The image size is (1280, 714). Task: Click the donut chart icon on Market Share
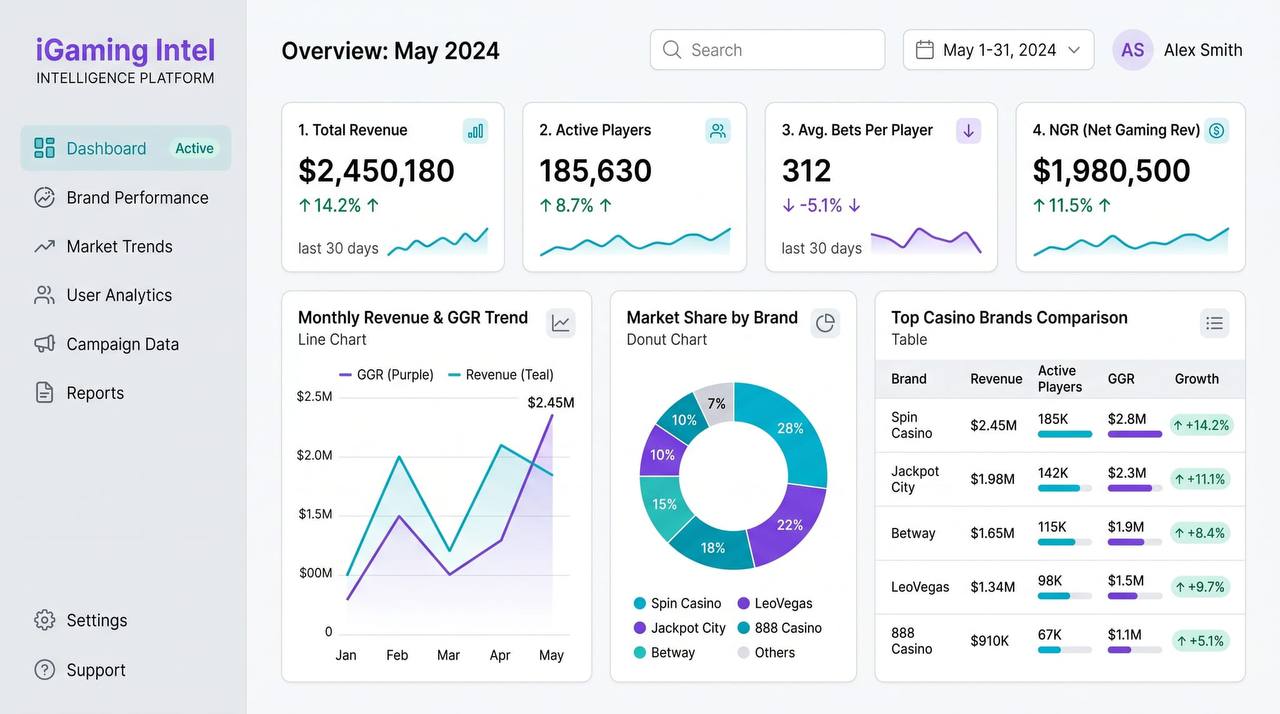tap(825, 323)
